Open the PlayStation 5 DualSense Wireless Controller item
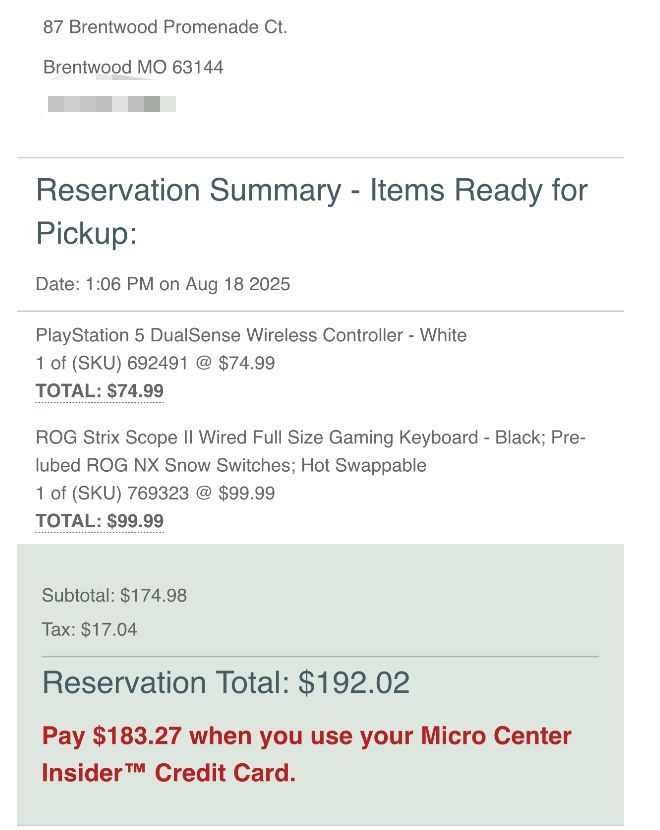 [251, 335]
